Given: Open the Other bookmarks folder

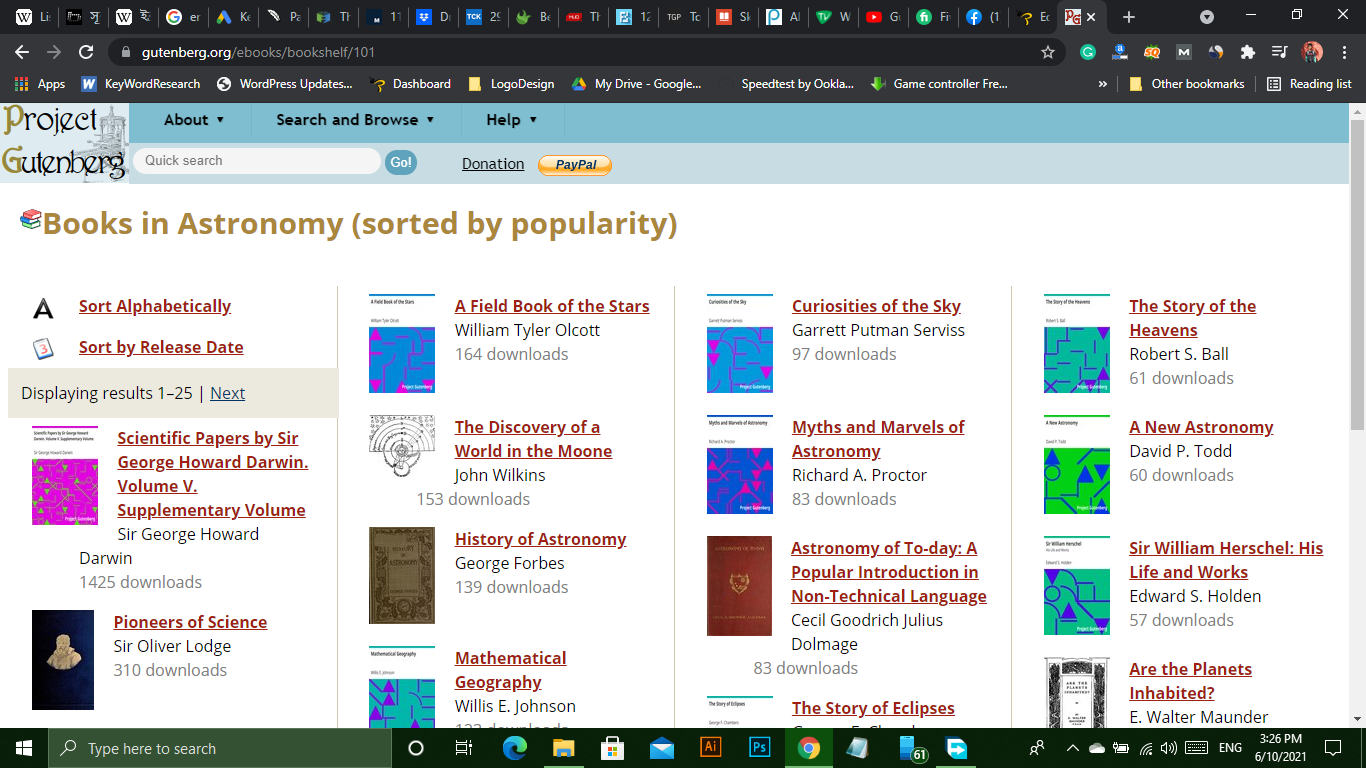Looking at the screenshot, I should point(1187,84).
